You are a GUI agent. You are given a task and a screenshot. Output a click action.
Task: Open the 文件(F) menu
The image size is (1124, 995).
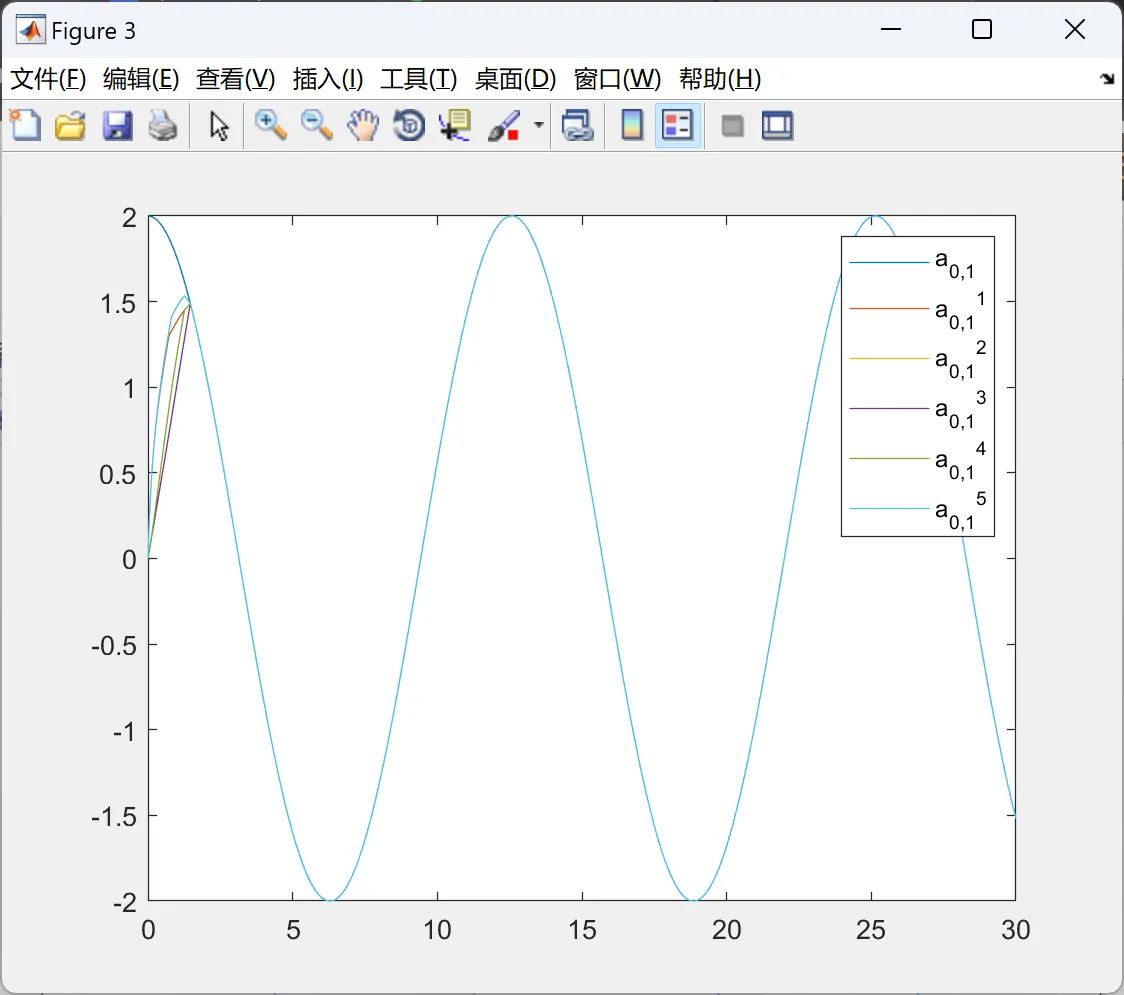pos(48,79)
